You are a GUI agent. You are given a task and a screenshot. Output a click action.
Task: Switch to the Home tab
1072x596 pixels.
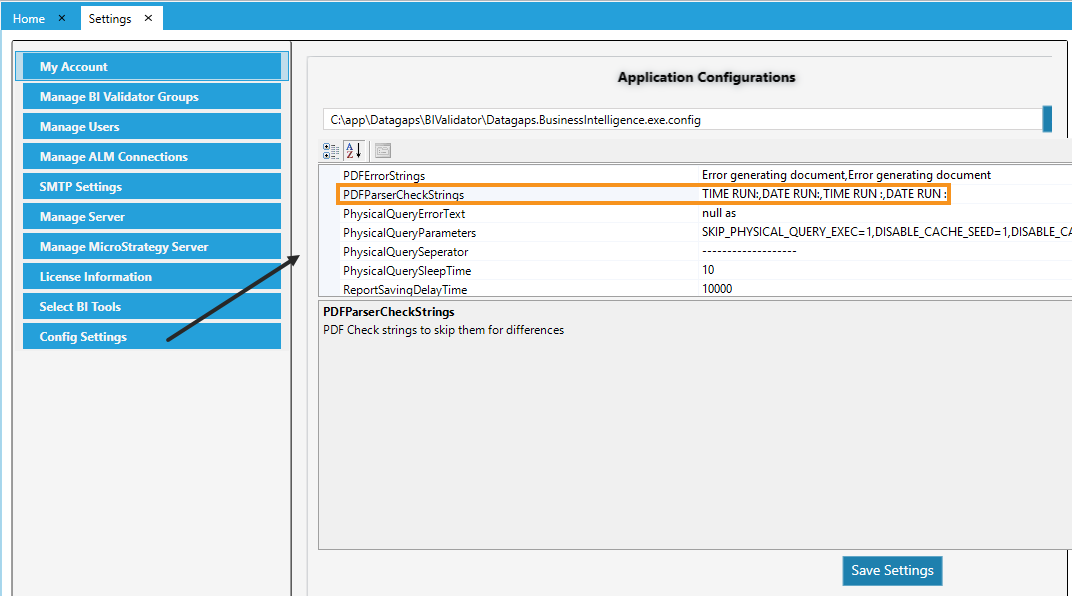click(29, 18)
